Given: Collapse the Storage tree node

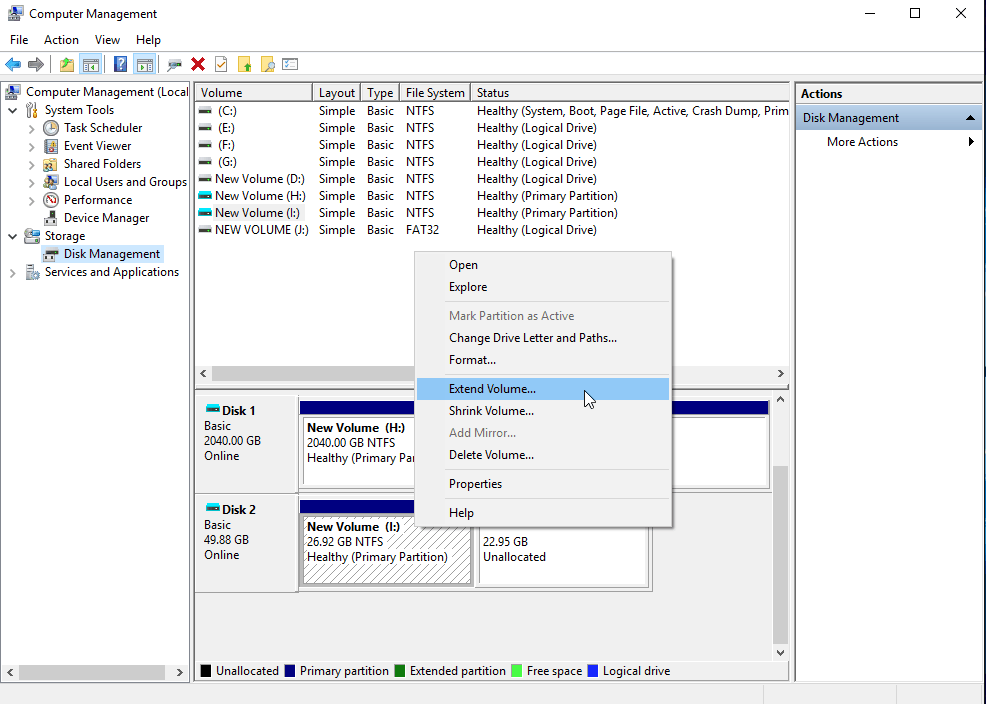Looking at the screenshot, I should 11,235.
